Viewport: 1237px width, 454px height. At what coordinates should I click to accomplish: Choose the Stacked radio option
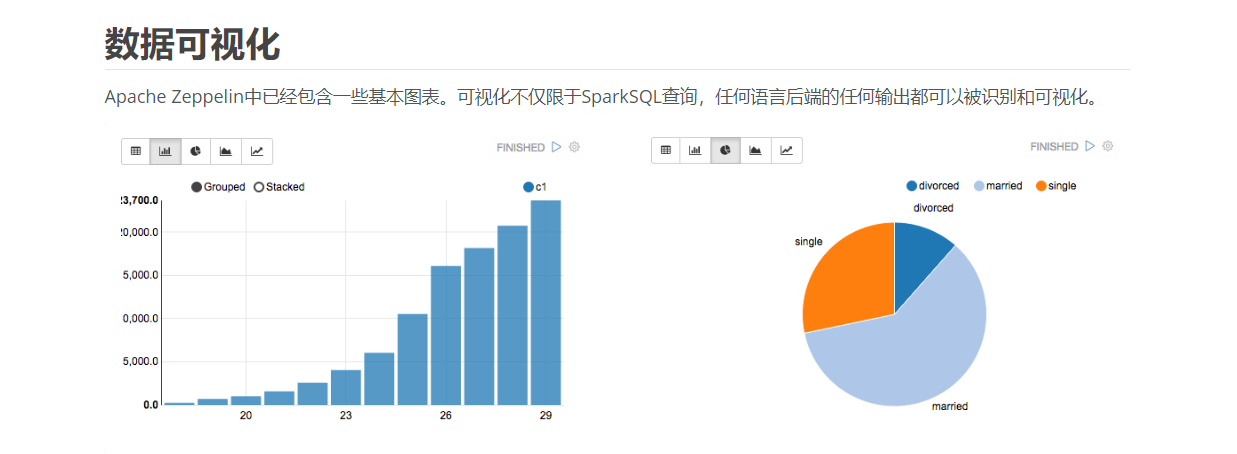tap(279, 187)
